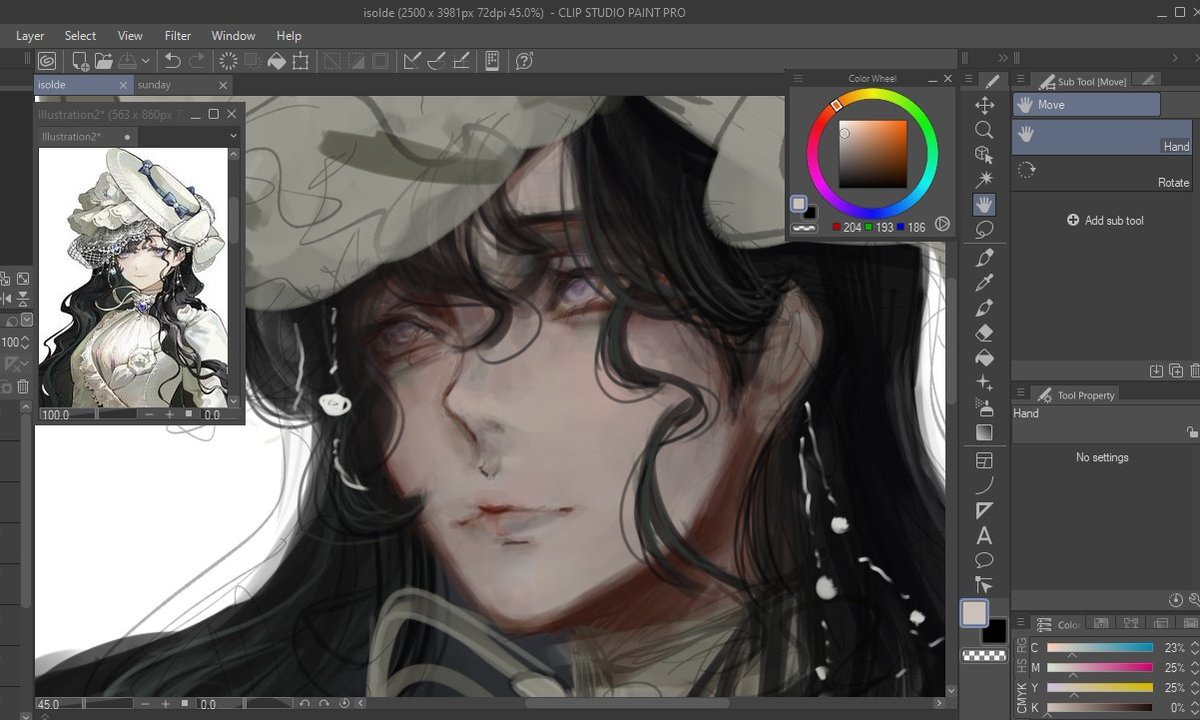Open dropdown arrow next to Save icon
This screenshot has width=1200, height=720.
(146, 61)
